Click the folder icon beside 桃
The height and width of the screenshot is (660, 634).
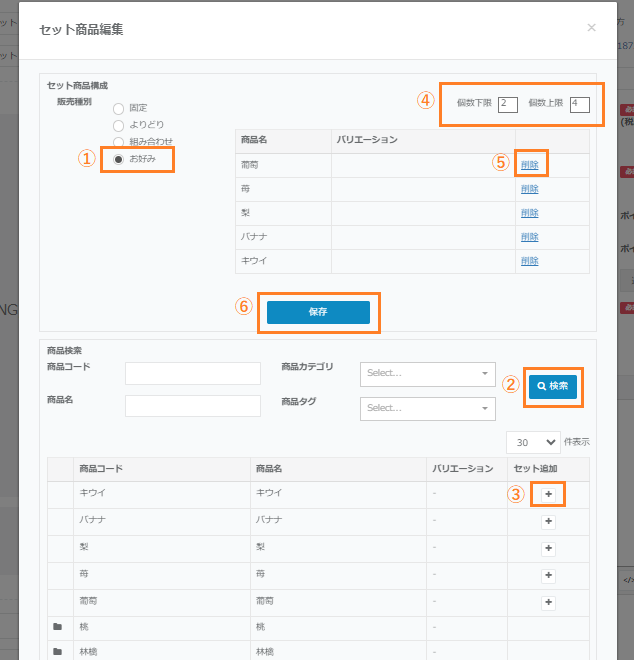coord(58,627)
